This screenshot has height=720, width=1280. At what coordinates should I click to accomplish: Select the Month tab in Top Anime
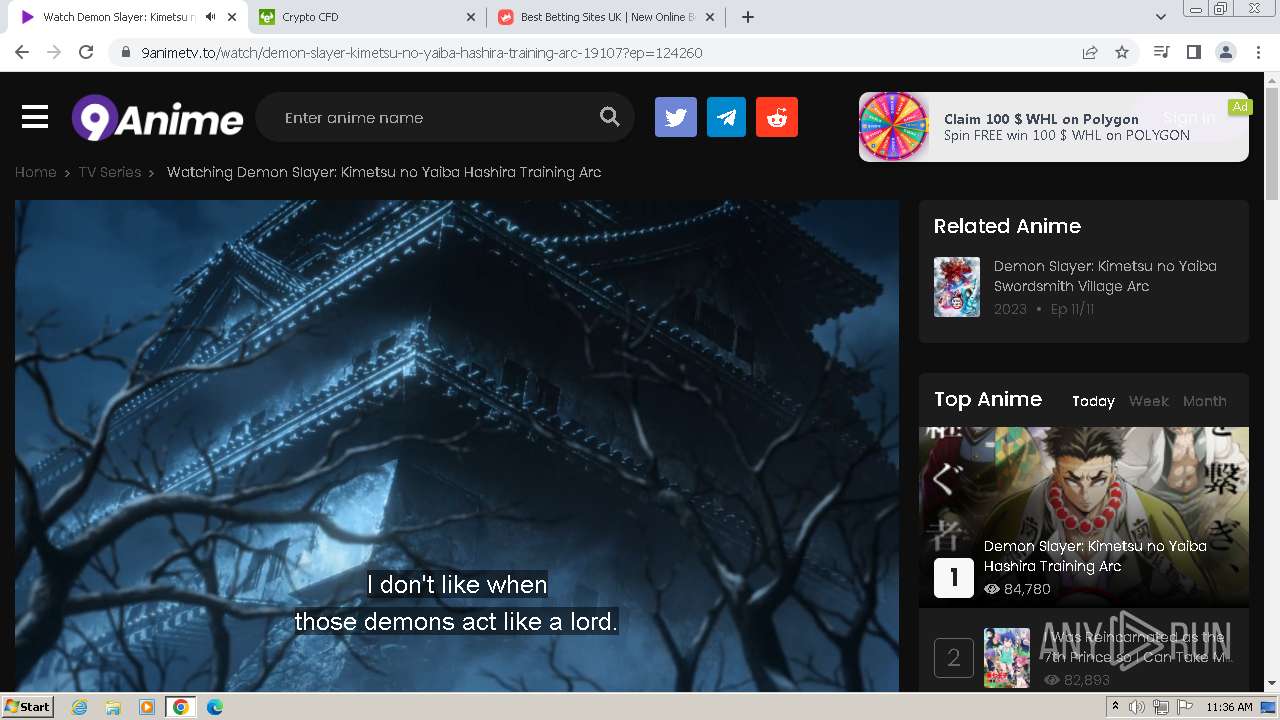pos(1204,401)
